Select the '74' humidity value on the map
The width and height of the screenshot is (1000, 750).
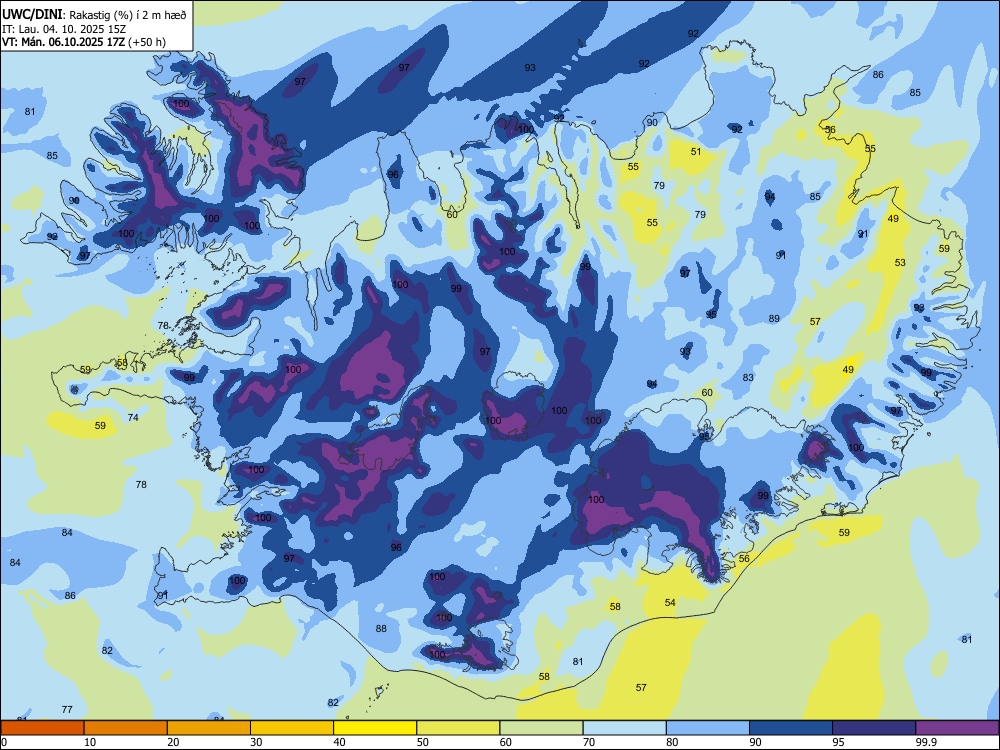[x=133, y=418]
